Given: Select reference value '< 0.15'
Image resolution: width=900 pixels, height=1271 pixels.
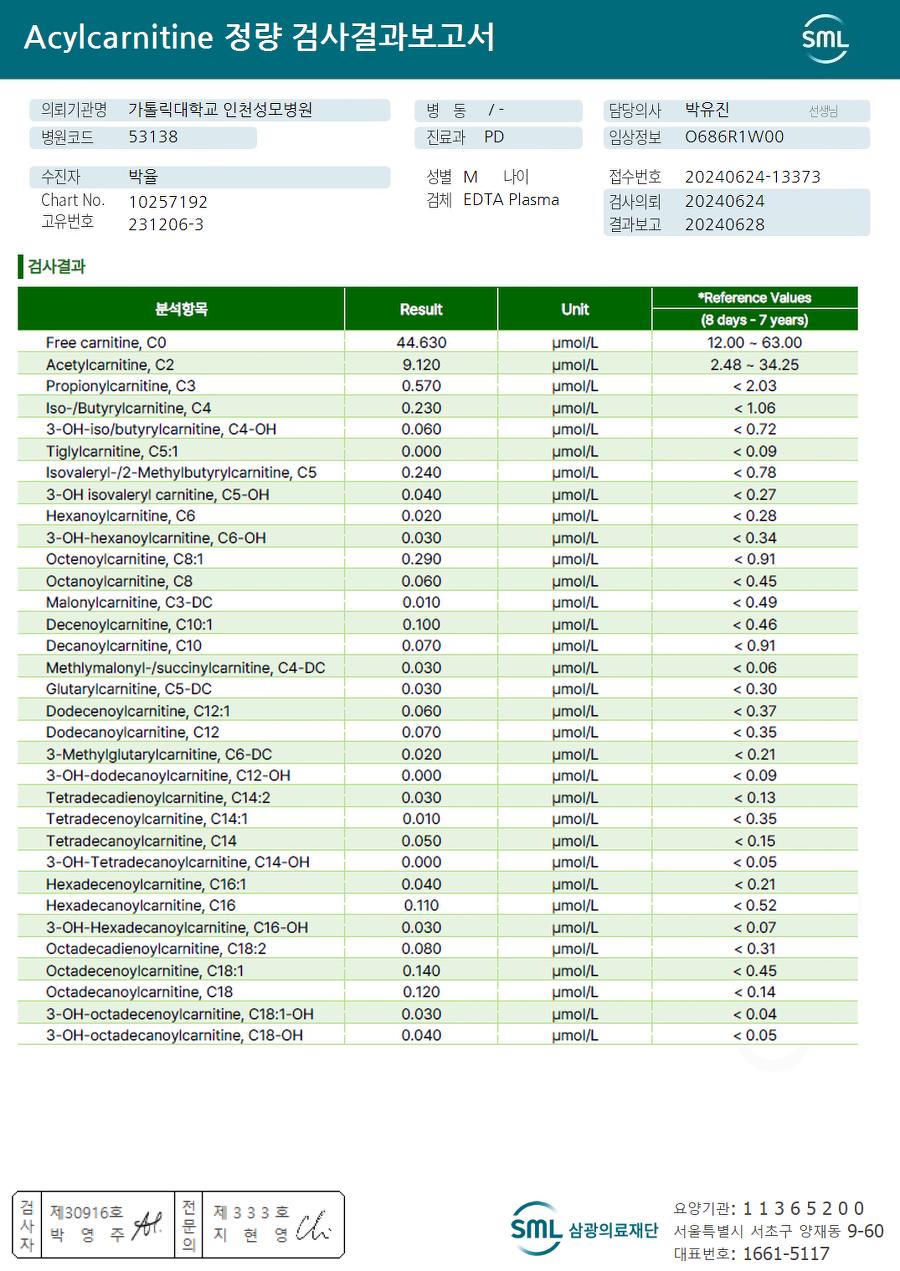Looking at the screenshot, I should point(755,841).
